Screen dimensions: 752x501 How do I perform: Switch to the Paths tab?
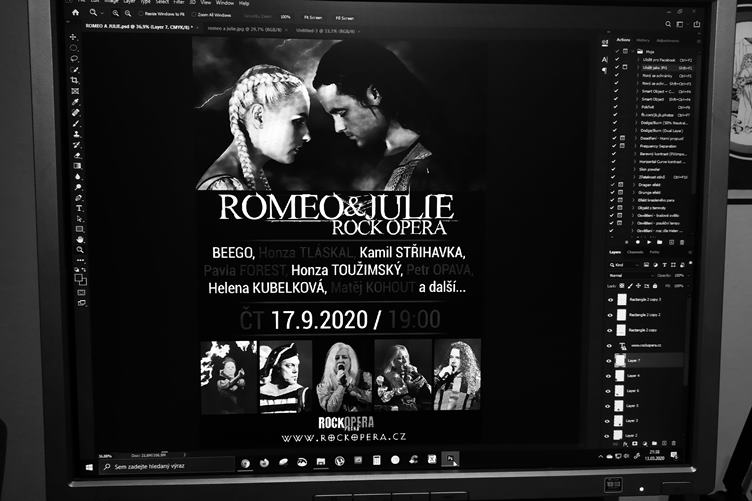(x=654, y=252)
